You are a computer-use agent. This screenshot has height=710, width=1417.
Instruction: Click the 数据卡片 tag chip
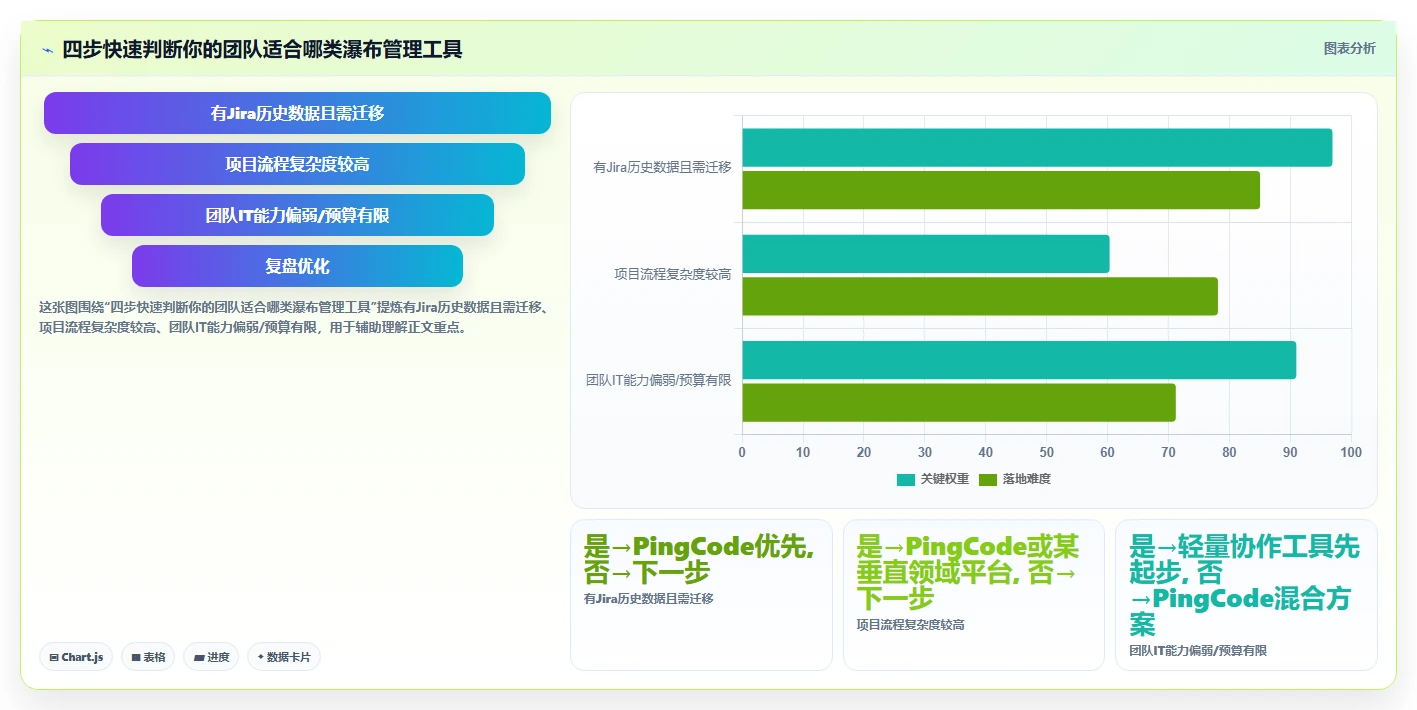[x=284, y=657]
